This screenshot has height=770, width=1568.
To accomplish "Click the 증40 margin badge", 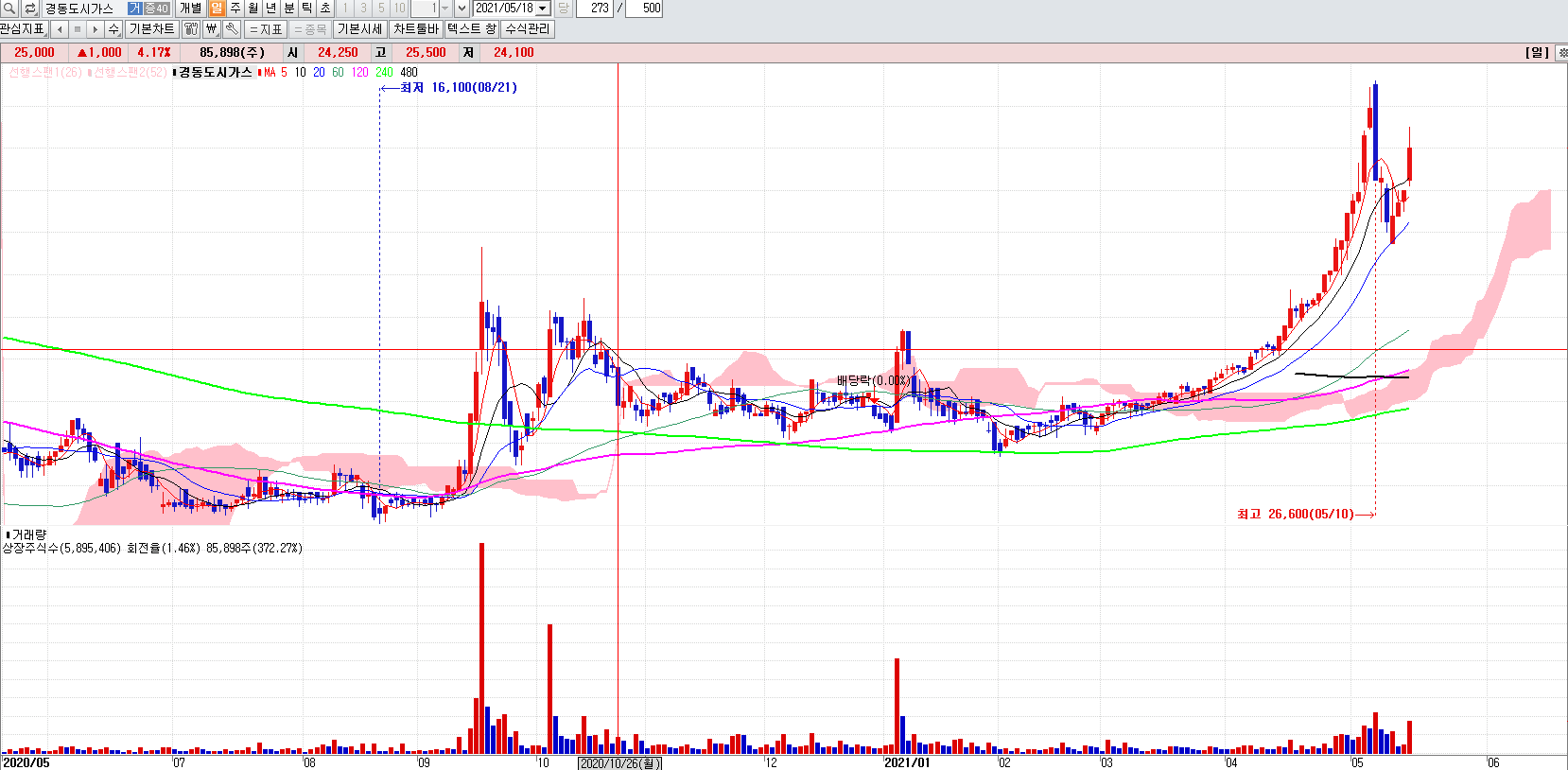I will pos(156,9).
